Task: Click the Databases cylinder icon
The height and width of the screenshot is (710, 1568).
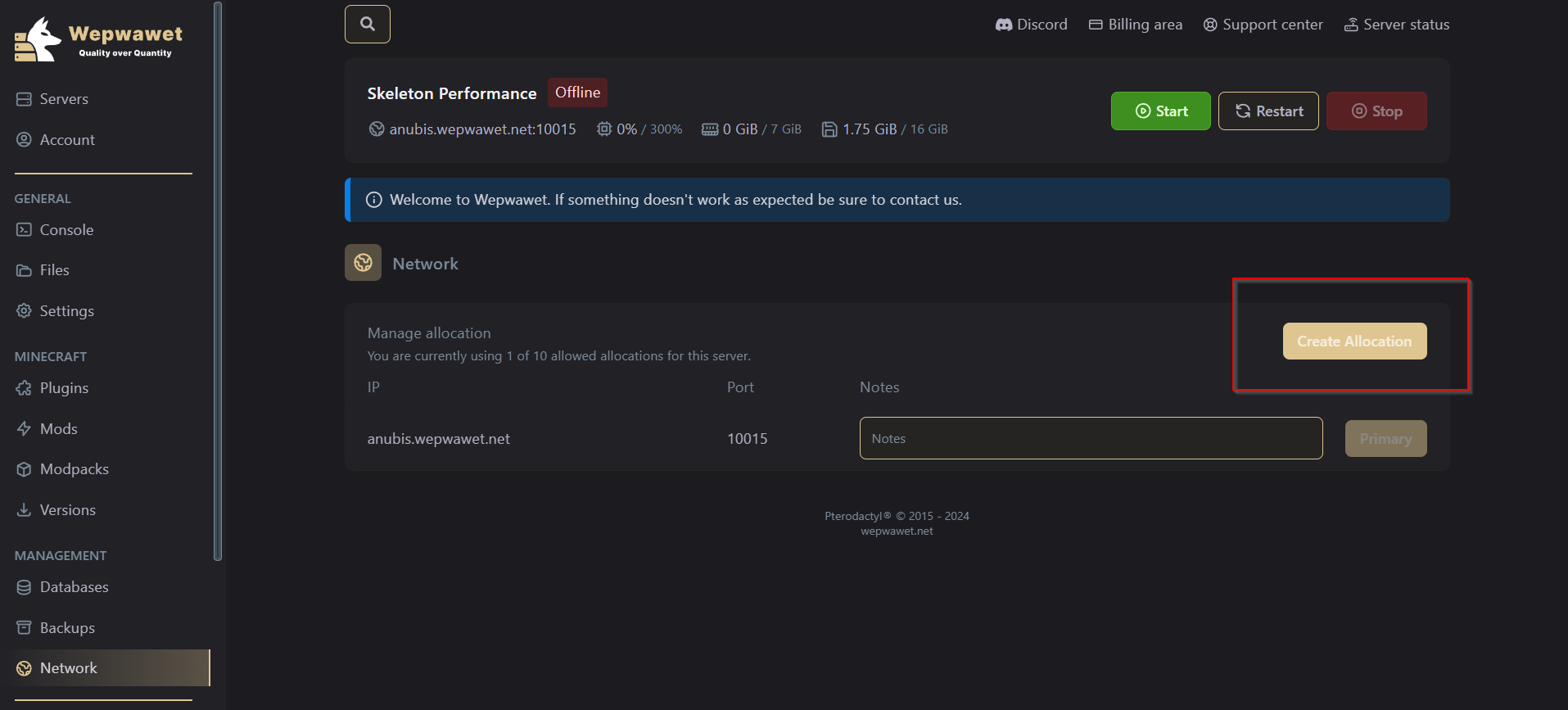Action: pos(24,587)
